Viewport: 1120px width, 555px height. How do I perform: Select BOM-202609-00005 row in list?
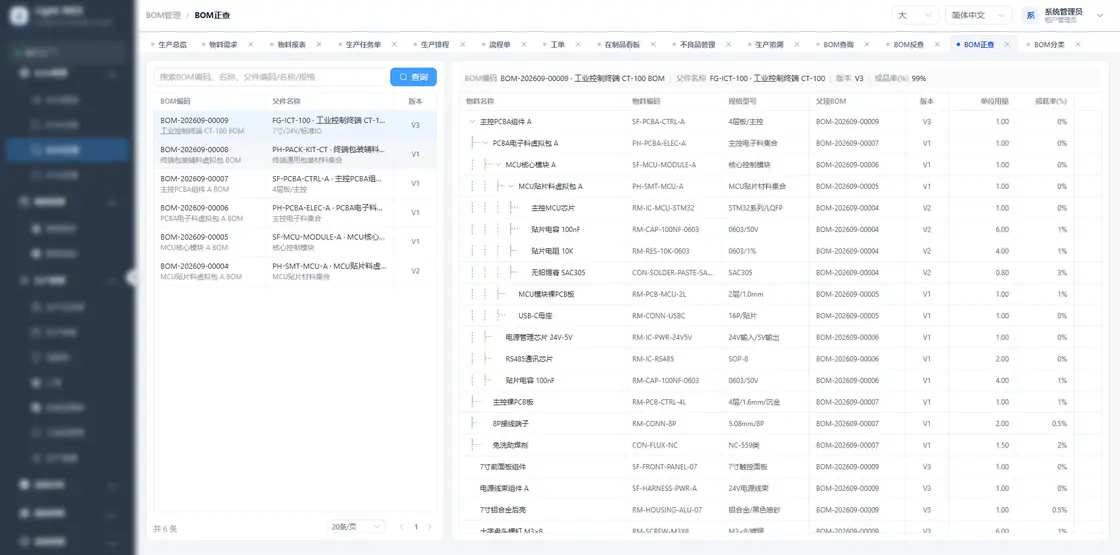(295, 241)
